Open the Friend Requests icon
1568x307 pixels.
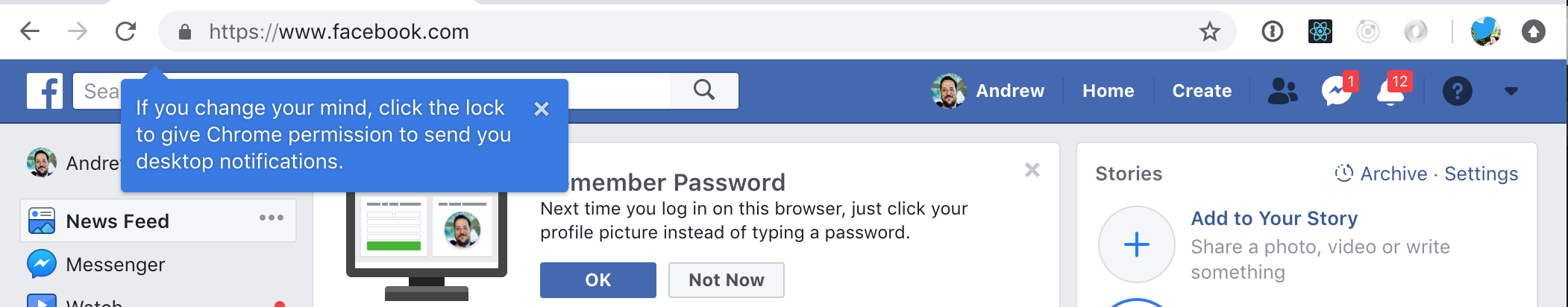[x=1283, y=91]
